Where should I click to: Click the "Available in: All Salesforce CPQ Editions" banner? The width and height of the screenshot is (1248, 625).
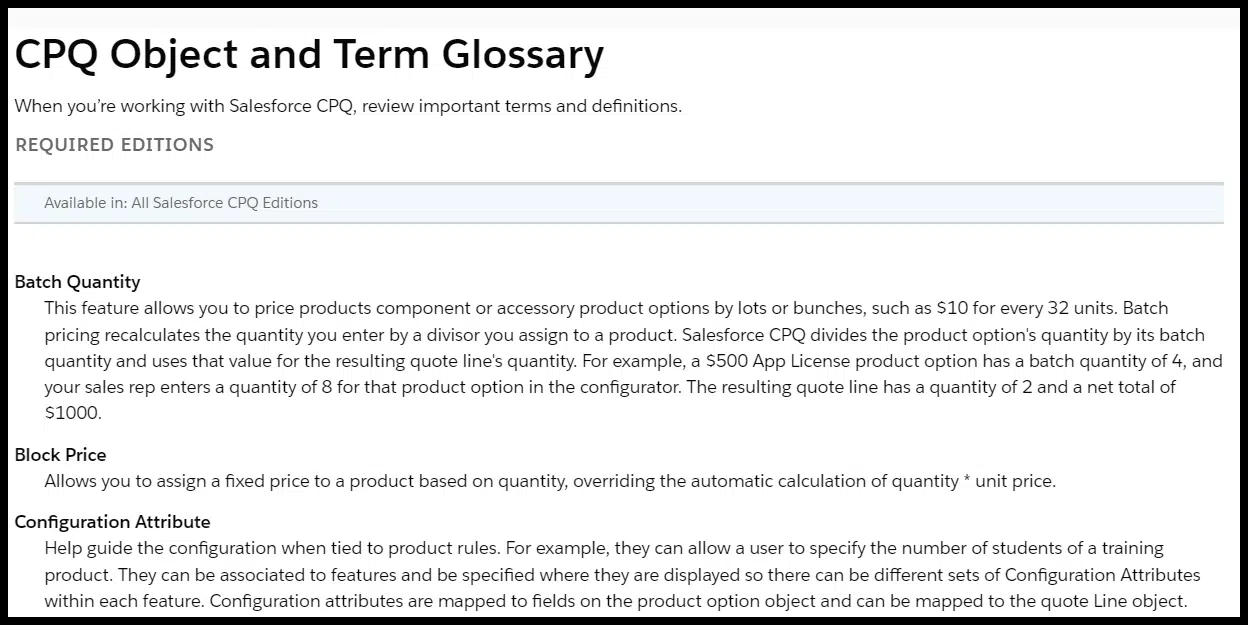point(181,203)
